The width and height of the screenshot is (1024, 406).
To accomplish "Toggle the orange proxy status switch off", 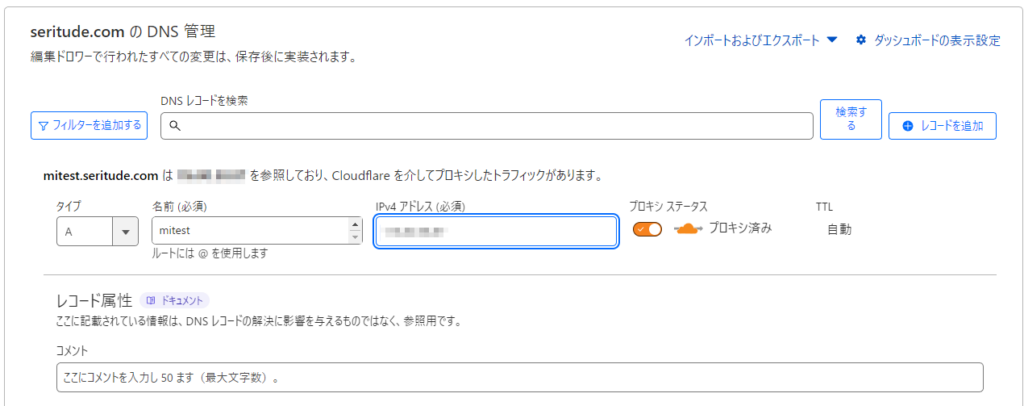I will click(647, 229).
